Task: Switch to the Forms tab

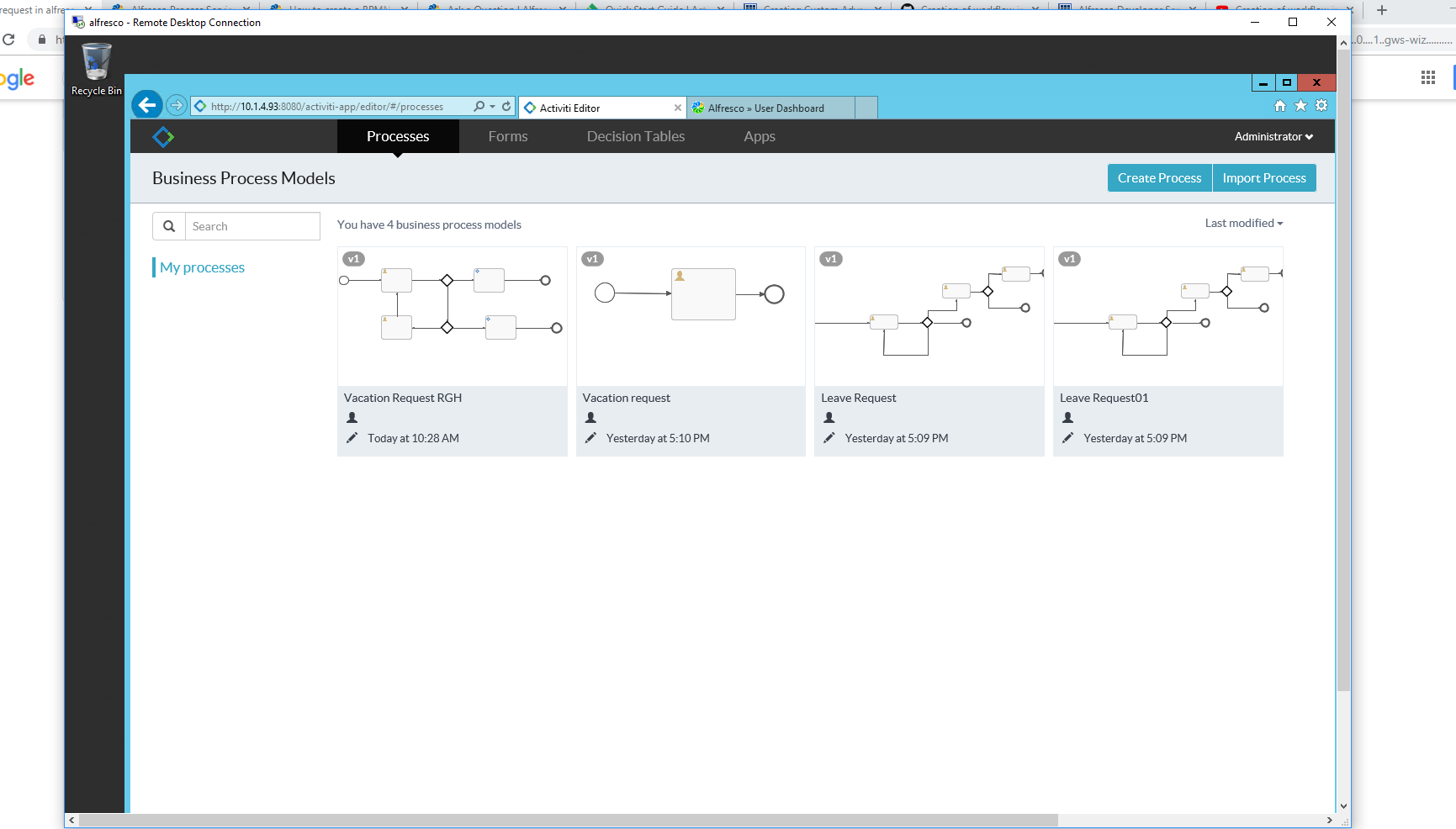Action: (x=508, y=136)
